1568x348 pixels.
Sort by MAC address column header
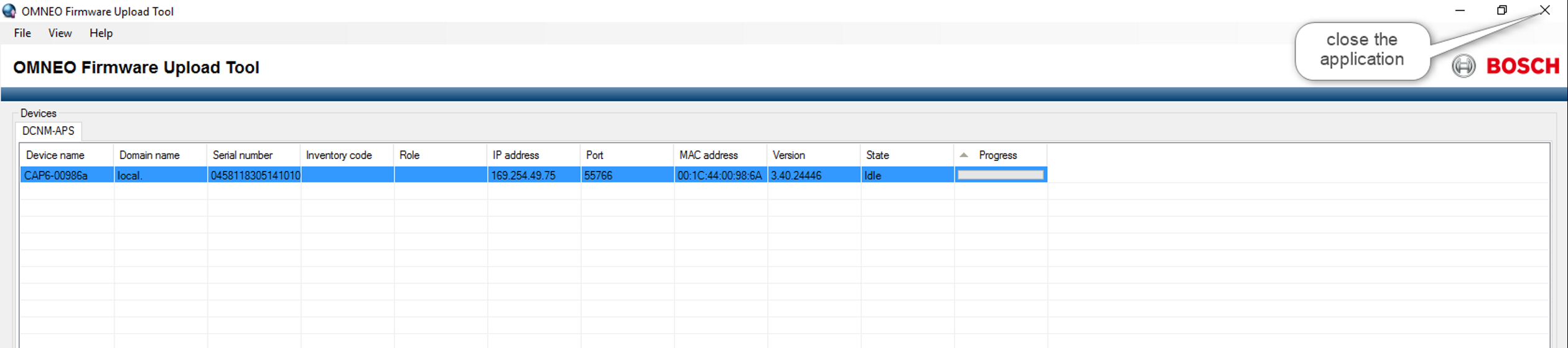(720, 155)
